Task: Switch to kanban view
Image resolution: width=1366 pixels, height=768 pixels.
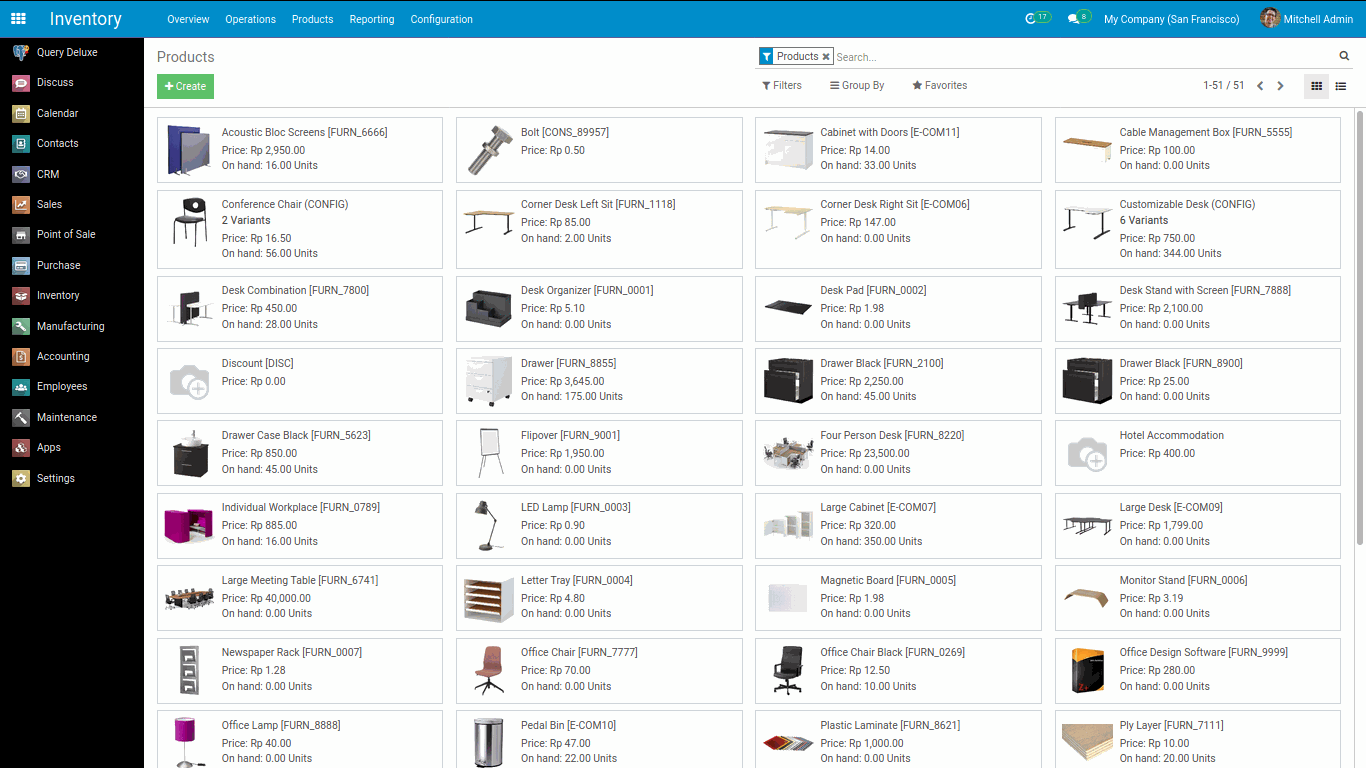Action: coord(1317,86)
